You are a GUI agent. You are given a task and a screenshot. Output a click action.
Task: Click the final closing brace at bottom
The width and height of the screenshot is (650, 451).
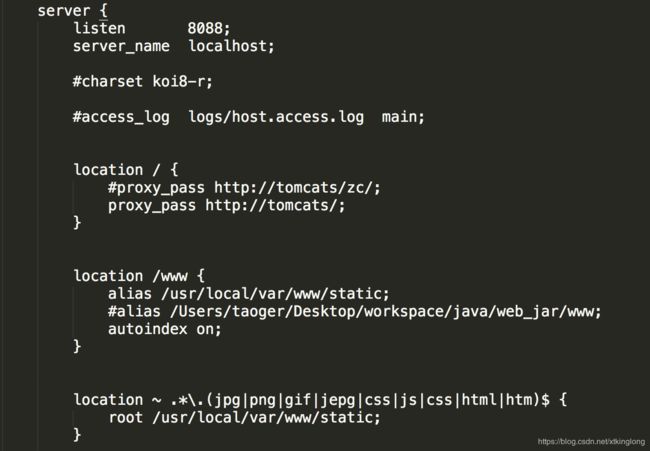(x=77, y=434)
